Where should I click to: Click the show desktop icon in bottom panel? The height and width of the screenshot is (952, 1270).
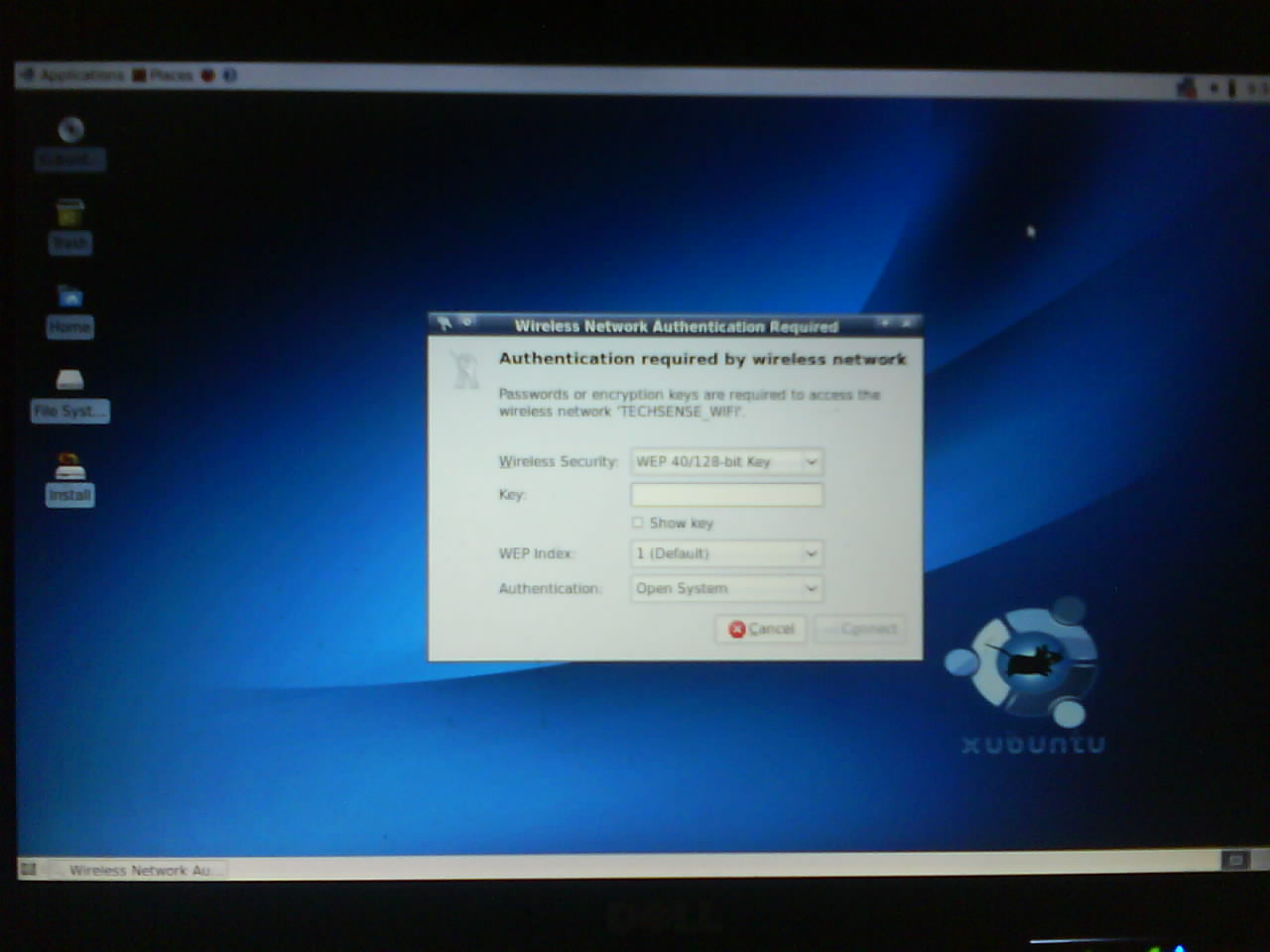point(29,870)
